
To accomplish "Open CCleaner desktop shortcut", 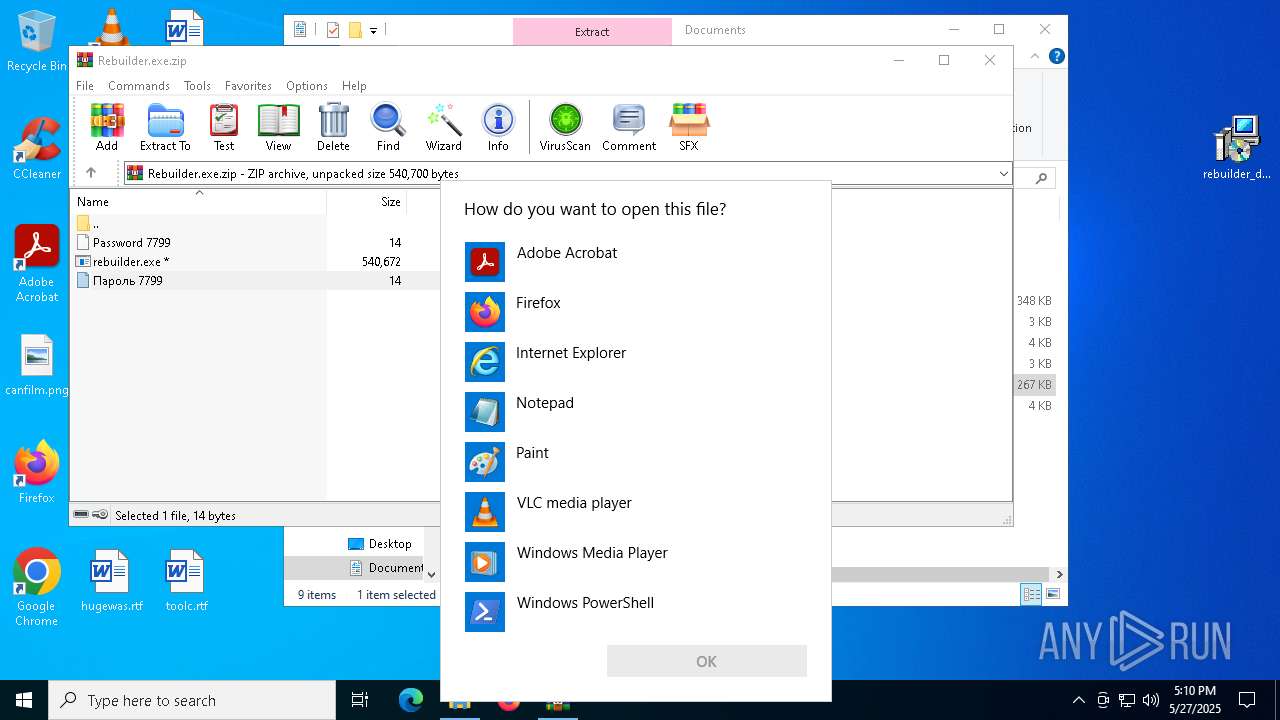I will coord(37,148).
